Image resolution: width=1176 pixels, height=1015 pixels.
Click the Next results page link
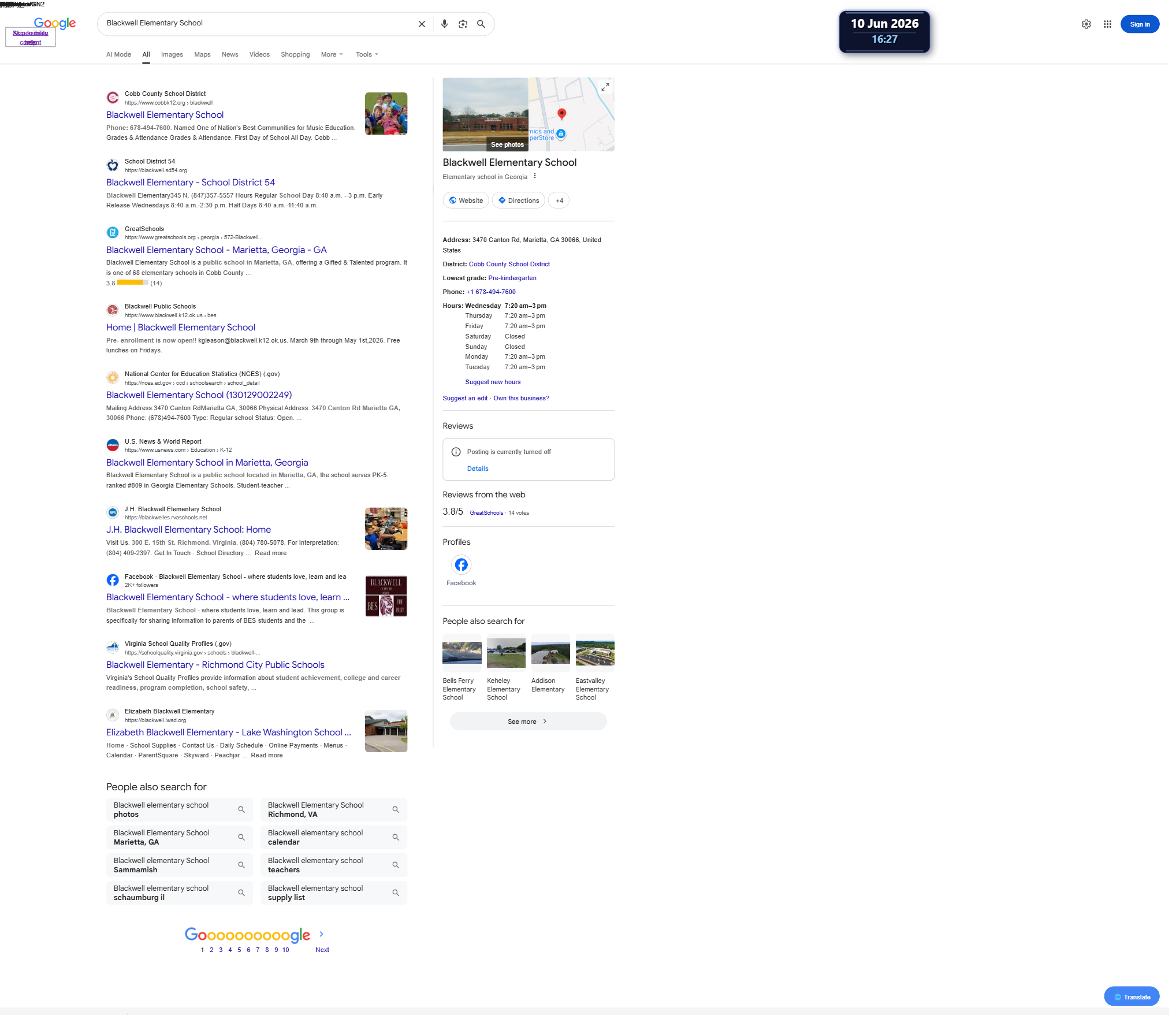[x=322, y=950]
